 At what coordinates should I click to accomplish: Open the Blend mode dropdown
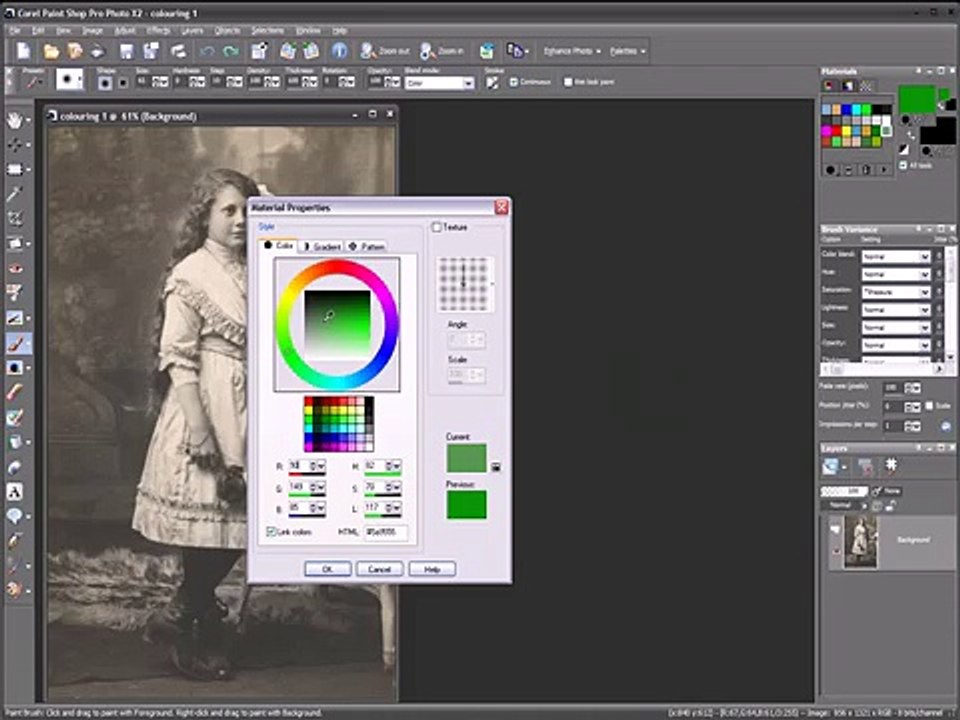point(440,83)
